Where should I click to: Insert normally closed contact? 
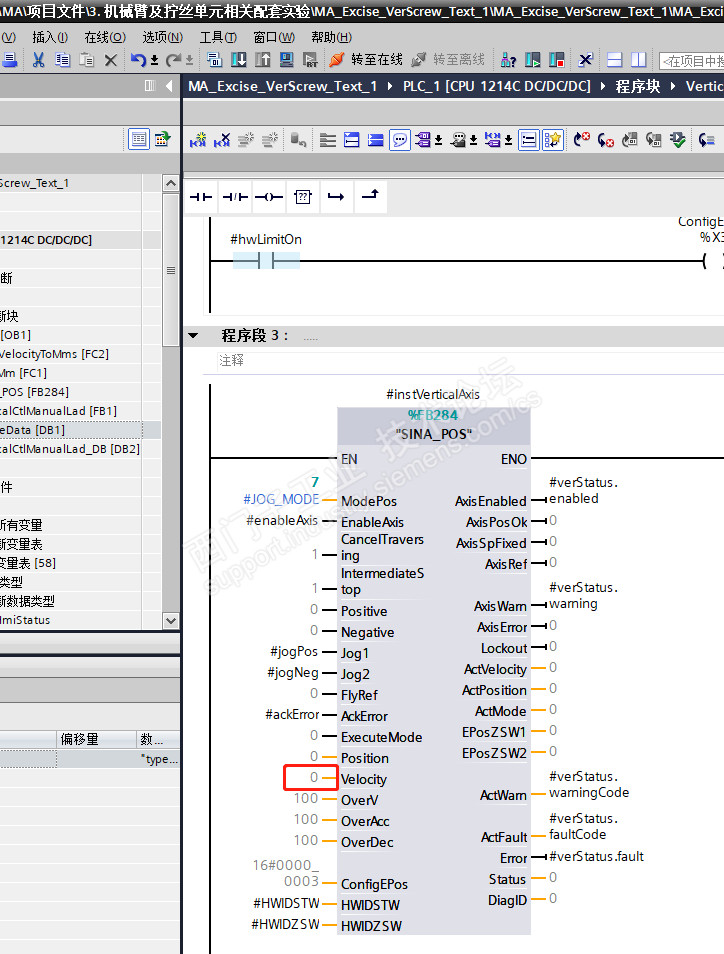tap(235, 197)
